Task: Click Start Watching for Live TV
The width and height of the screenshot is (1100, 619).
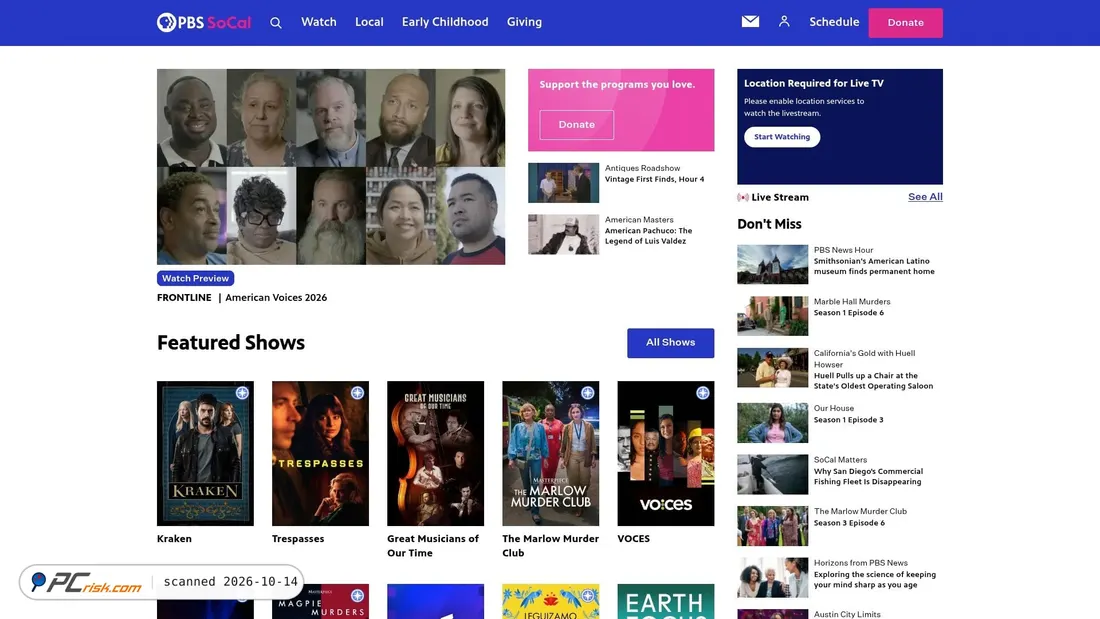Action: pos(782,137)
